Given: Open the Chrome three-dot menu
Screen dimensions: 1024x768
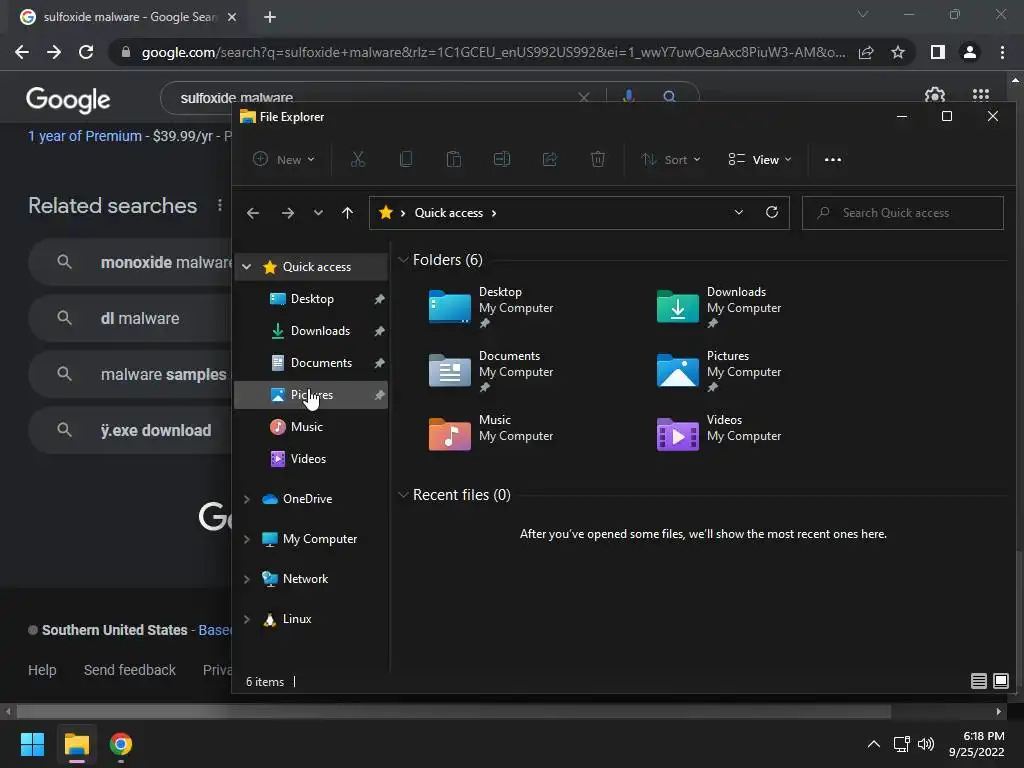Looking at the screenshot, I should 1002,52.
